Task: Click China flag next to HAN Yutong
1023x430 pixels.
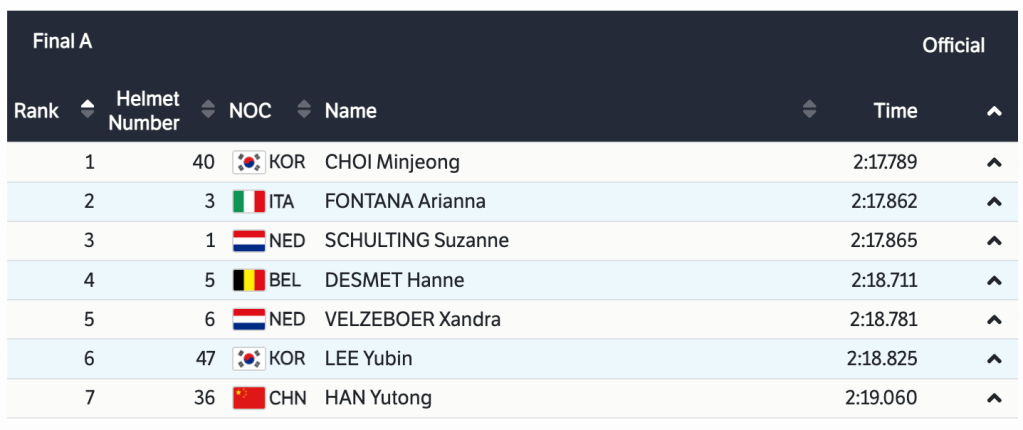Action: (248, 398)
